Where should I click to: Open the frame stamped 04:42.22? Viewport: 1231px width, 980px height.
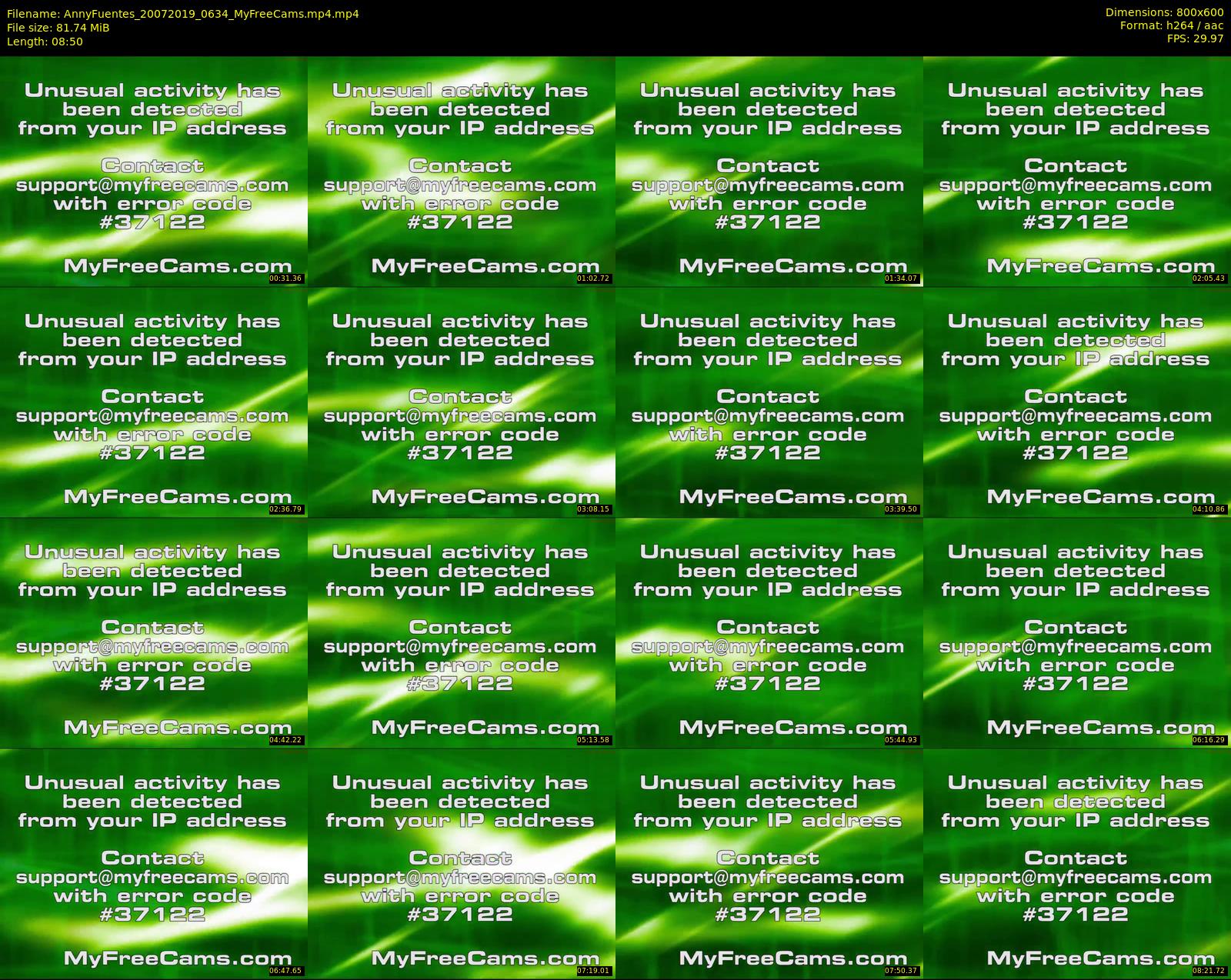pos(154,632)
